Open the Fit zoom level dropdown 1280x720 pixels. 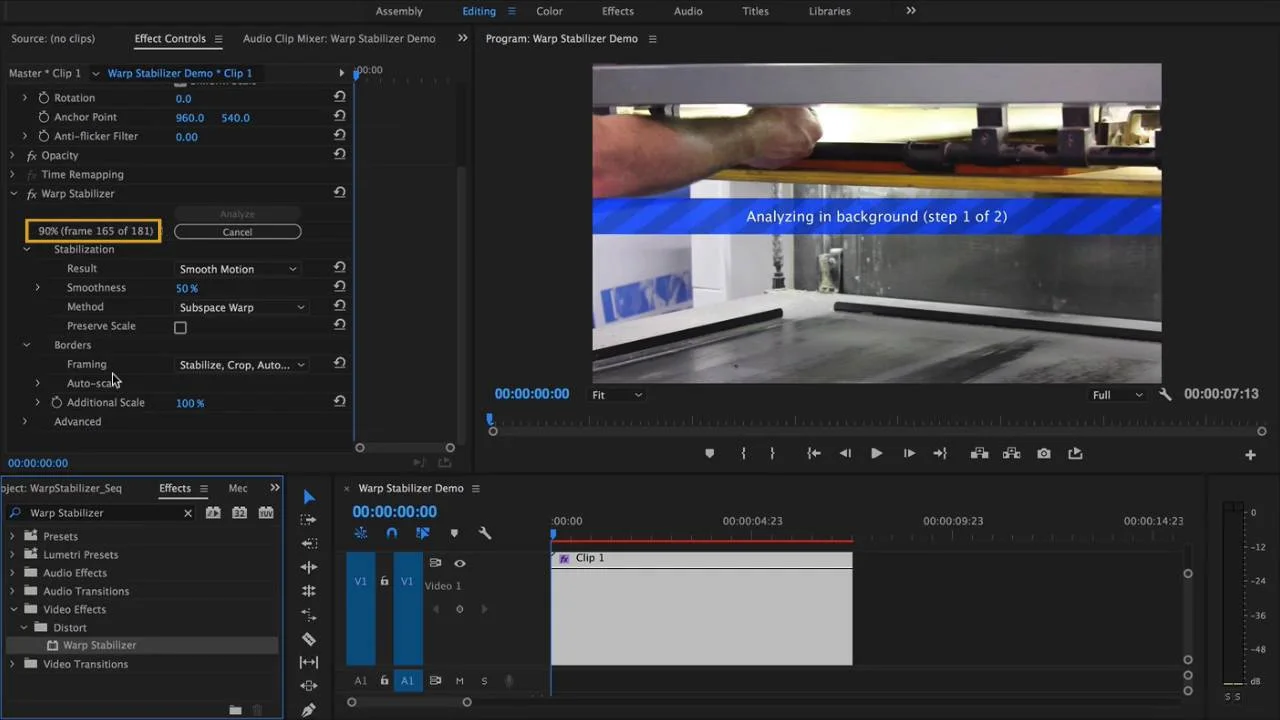click(616, 395)
